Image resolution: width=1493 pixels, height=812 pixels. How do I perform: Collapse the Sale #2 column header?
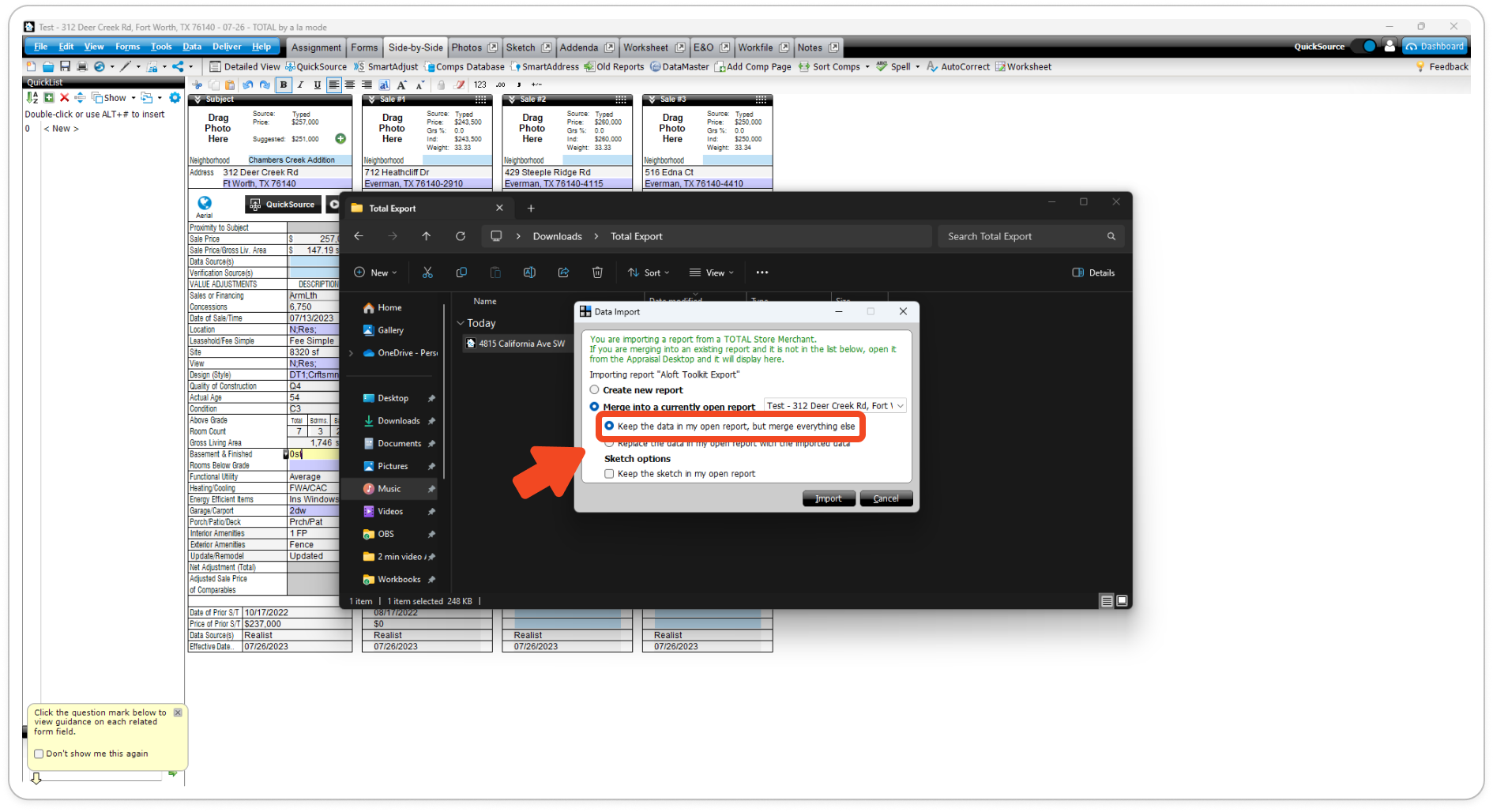click(512, 100)
